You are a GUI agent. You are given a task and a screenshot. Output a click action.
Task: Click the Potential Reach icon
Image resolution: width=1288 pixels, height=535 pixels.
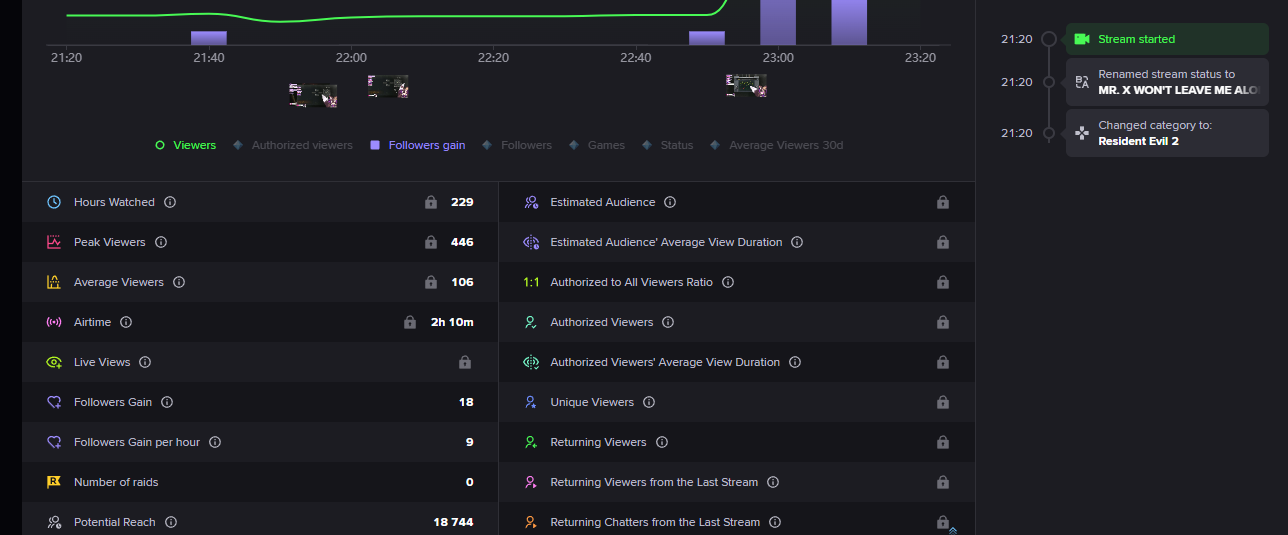click(54, 522)
